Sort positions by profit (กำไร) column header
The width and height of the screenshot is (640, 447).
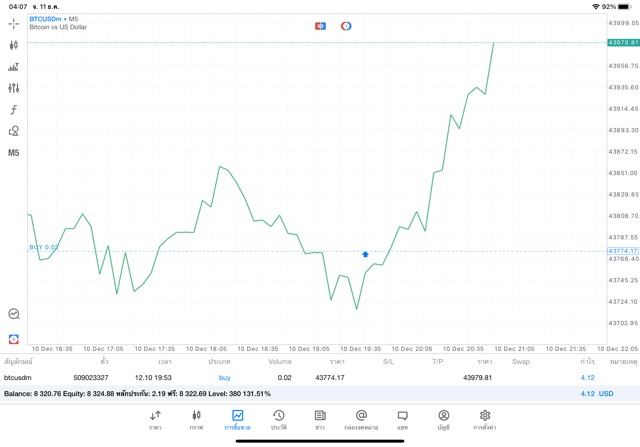pos(587,361)
